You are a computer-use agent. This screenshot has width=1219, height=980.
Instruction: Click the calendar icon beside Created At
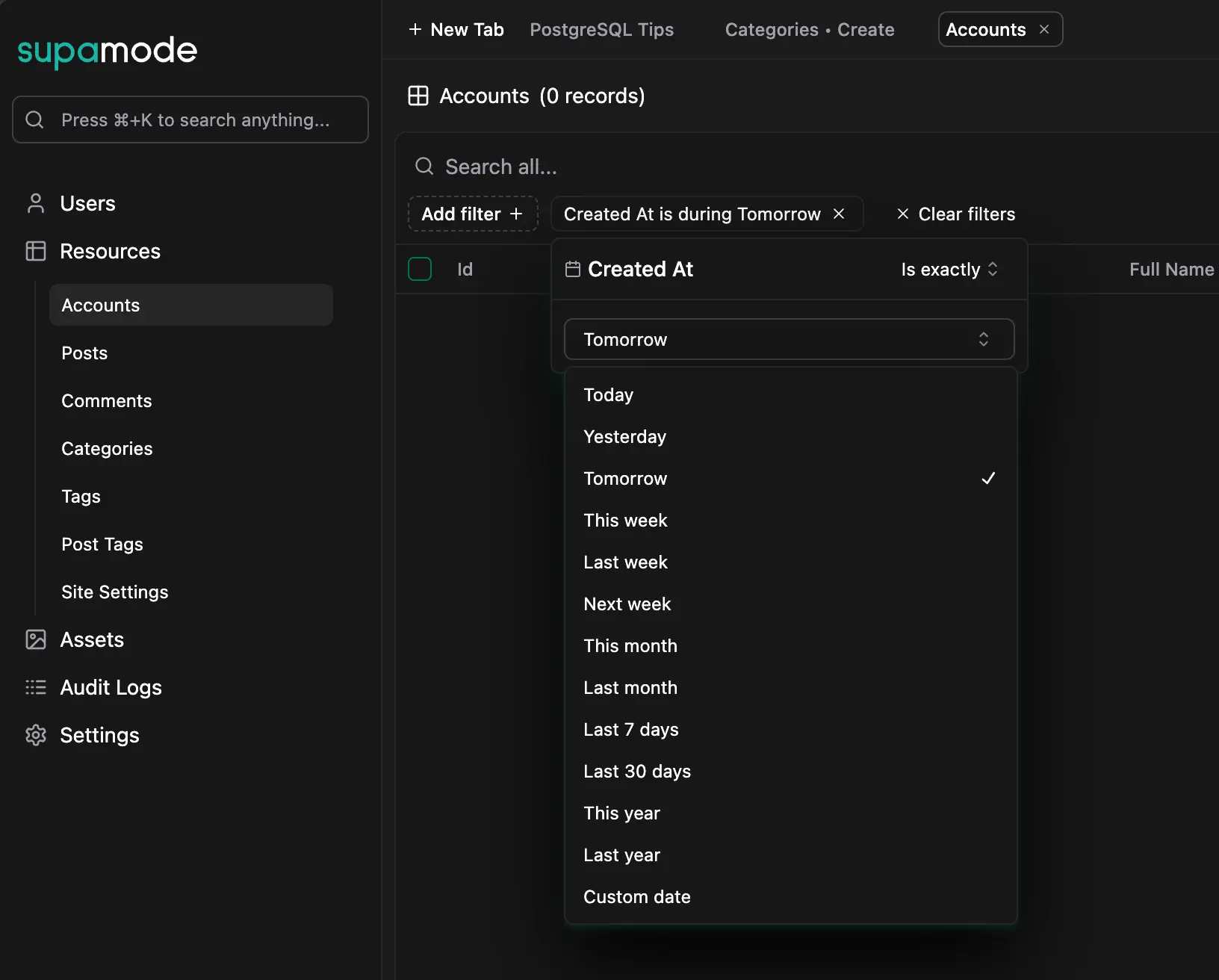(x=573, y=269)
